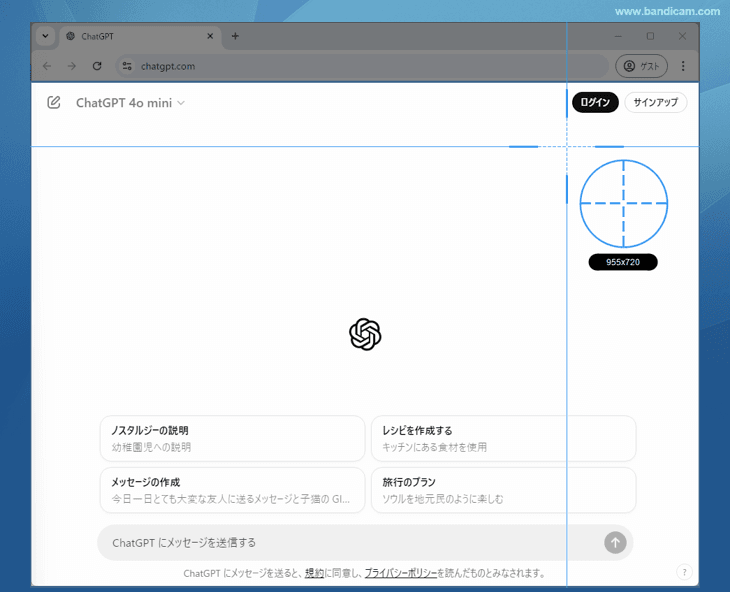Reload the page with the refresh icon
Viewport: 730px width, 592px height.
(97, 66)
